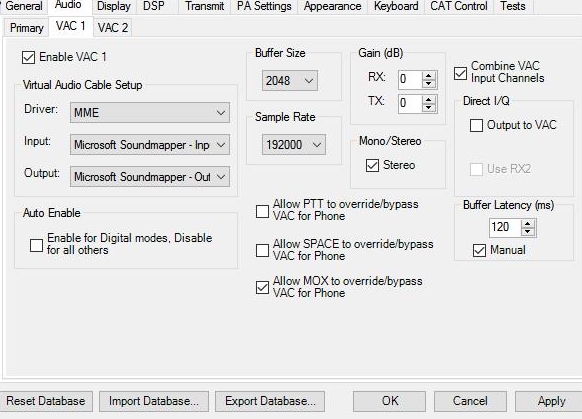The image size is (582, 419).
Task: Increase Buffer Latency with up arrow
Action: point(527,223)
